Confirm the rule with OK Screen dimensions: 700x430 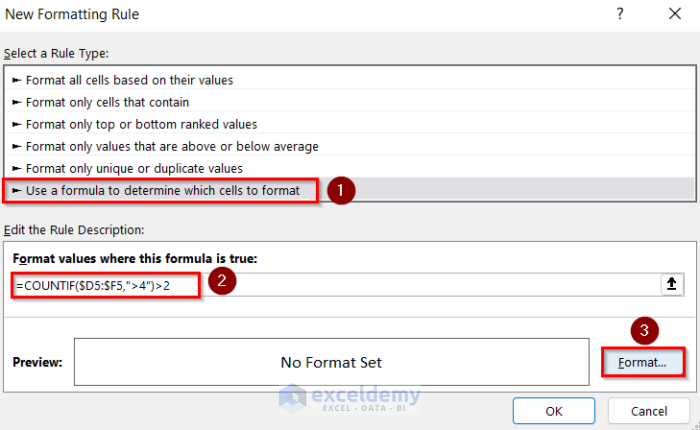554,410
